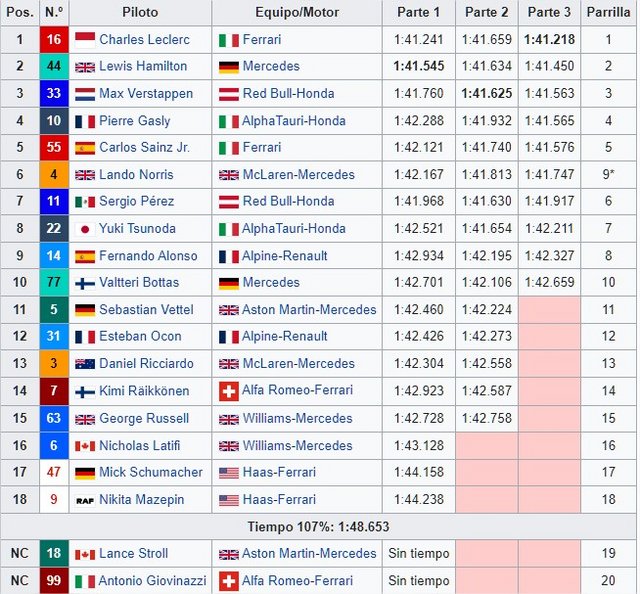Click the Netherlands flag beside Max Verstappen
Image resolution: width=640 pixels, height=594 pixels.
coord(85,94)
